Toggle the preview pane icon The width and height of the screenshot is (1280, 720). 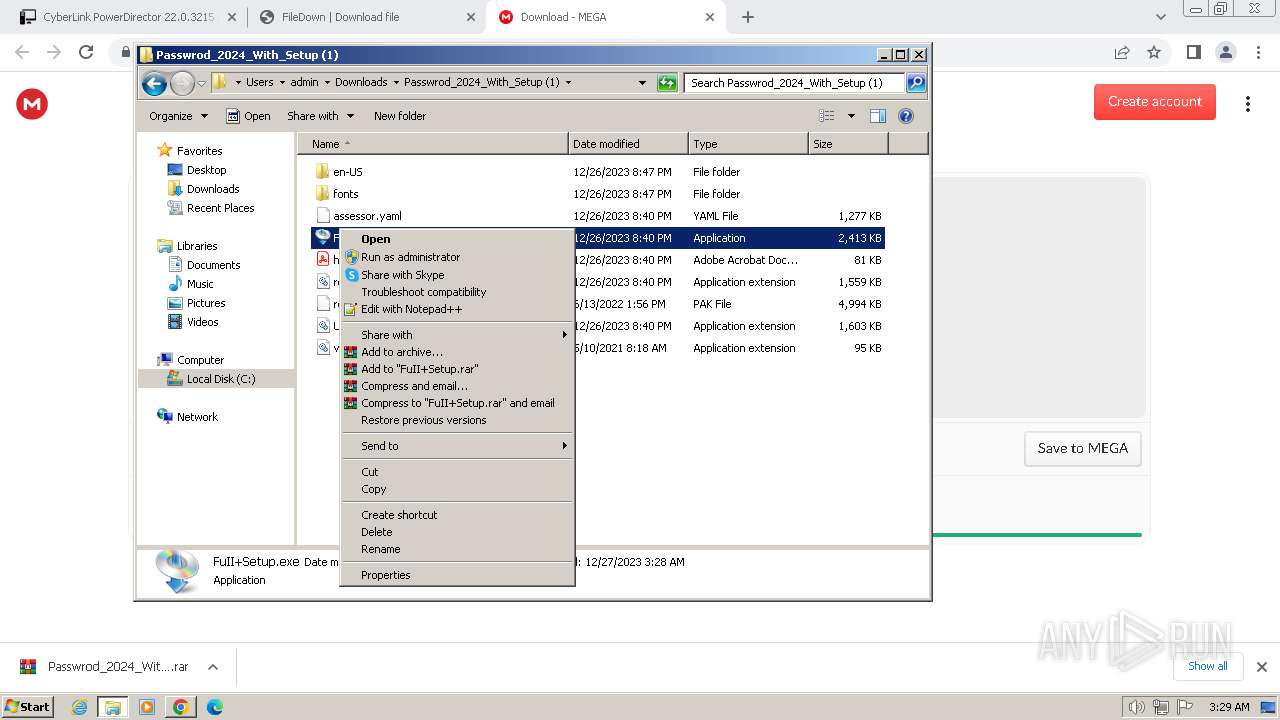[x=878, y=116]
